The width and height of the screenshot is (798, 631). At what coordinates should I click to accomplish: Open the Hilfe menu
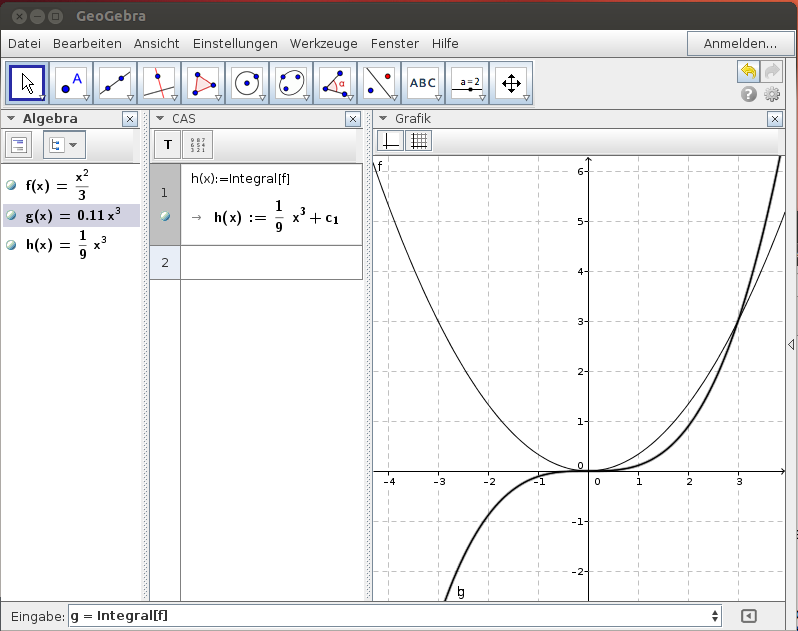click(x=445, y=44)
